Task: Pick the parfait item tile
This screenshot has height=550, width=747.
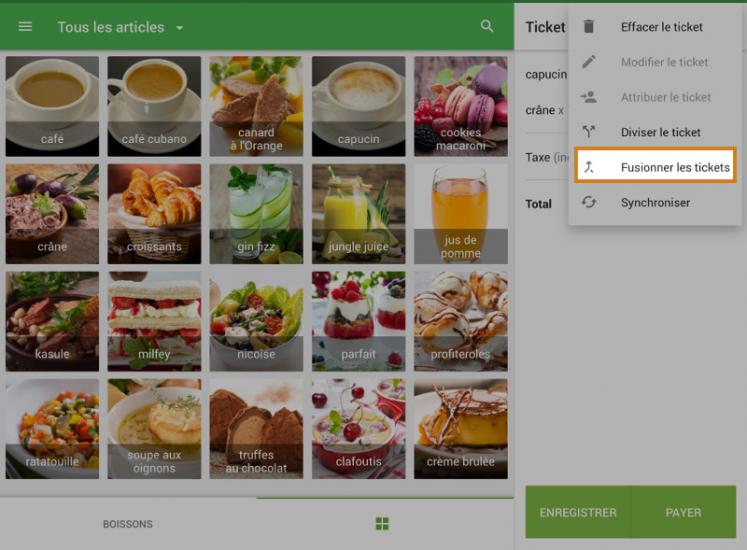Action: [x=359, y=321]
